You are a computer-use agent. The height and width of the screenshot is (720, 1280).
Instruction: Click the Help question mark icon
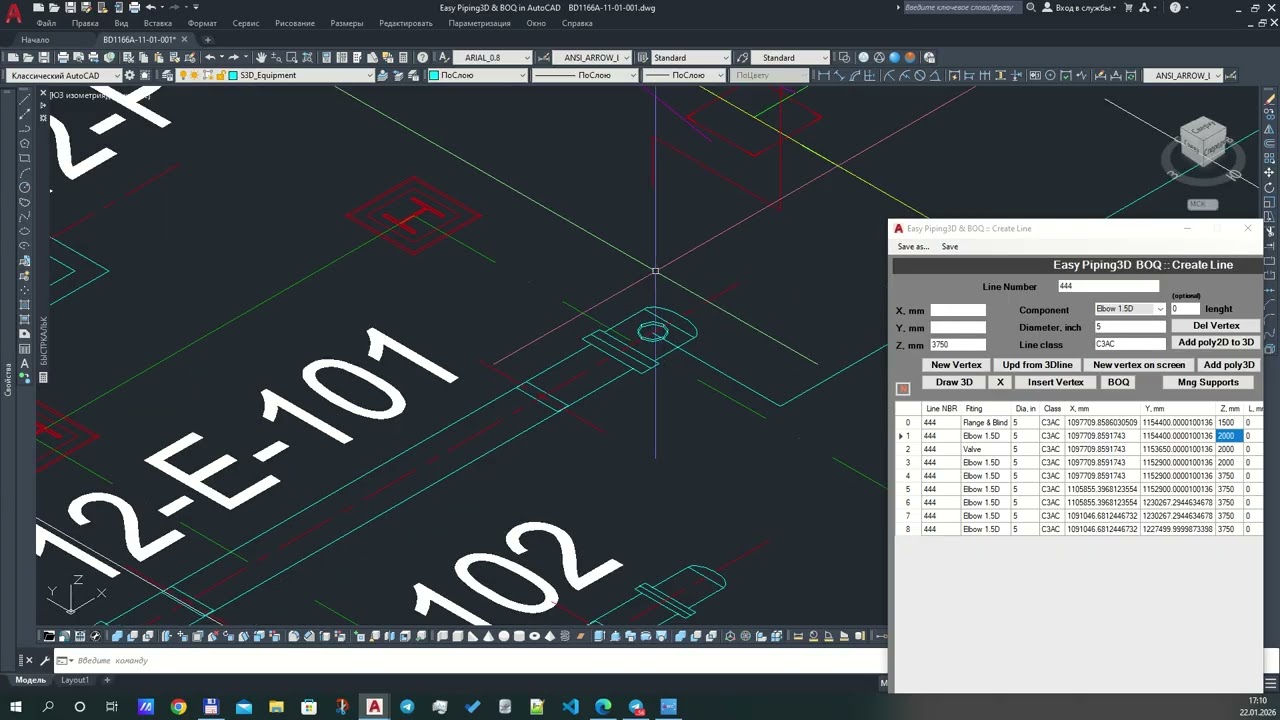pyautogui.click(x=423, y=57)
